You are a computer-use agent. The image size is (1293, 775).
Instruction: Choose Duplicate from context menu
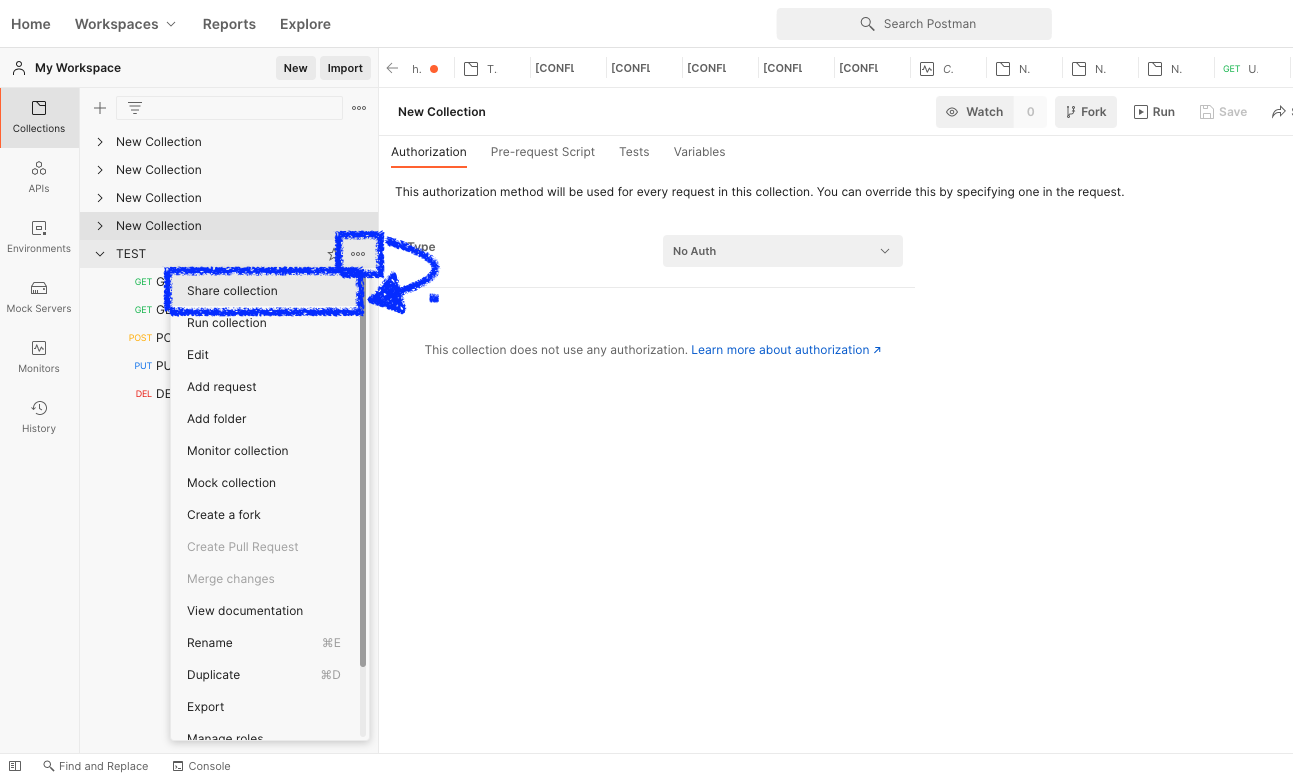click(265, 675)
